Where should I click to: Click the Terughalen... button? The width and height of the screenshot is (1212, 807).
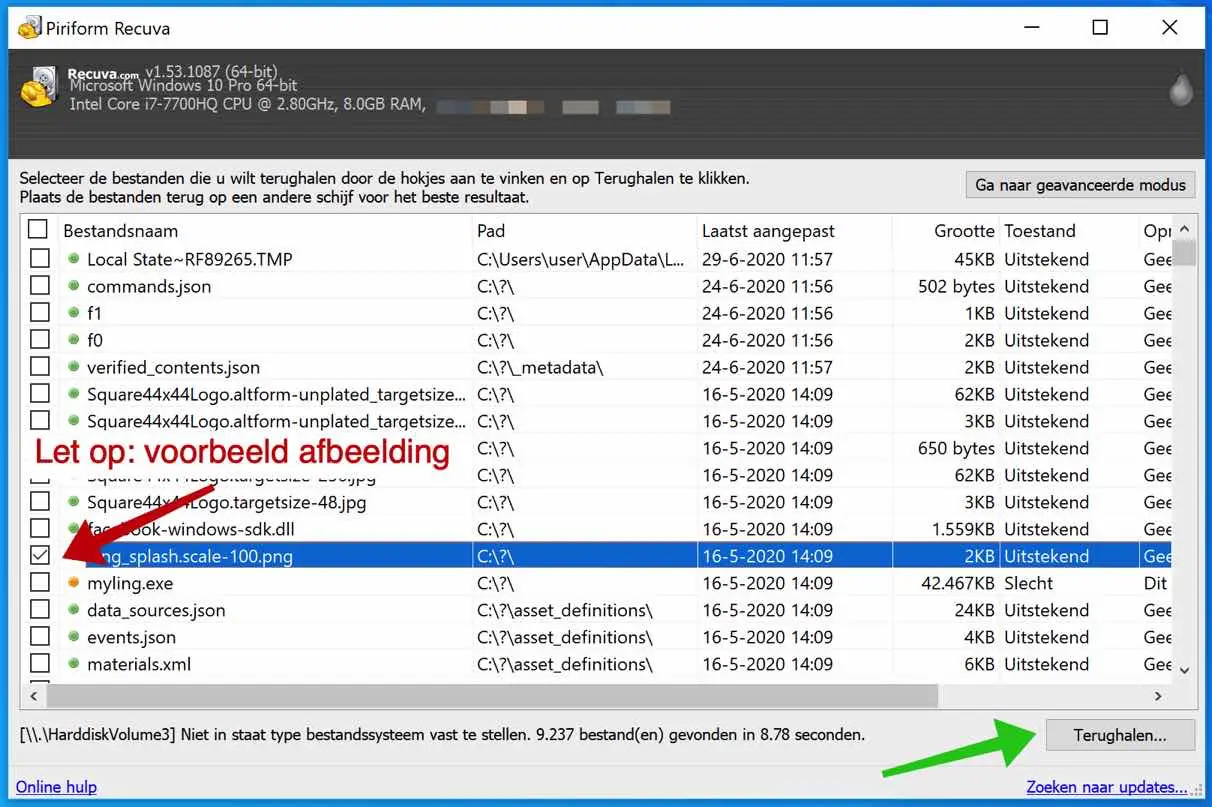(1120, 735)
